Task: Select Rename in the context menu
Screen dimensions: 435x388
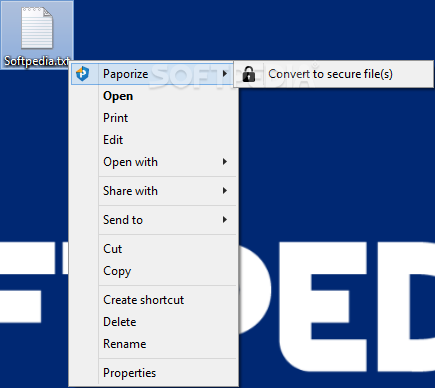Action: [153, 344]
